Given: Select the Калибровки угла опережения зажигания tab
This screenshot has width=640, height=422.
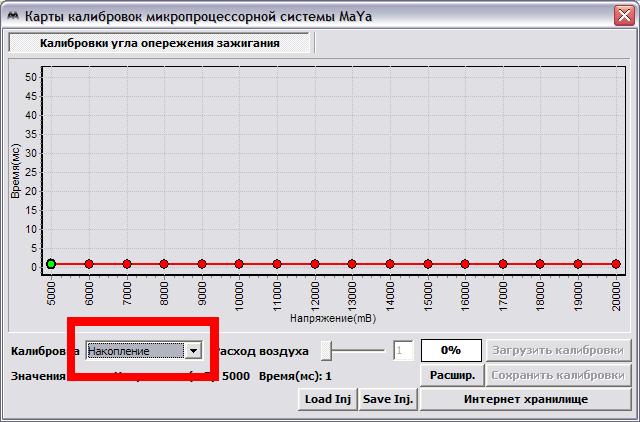Looking at the screenshot, I should [160, 43].
